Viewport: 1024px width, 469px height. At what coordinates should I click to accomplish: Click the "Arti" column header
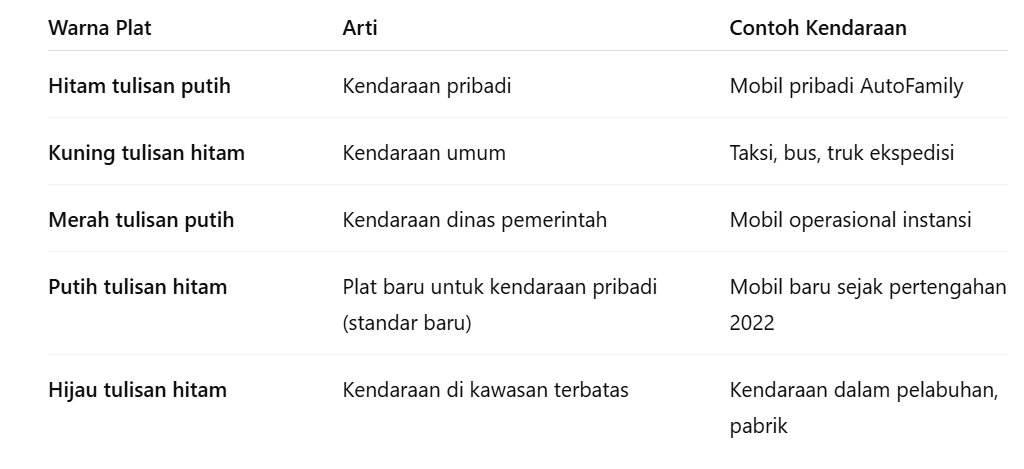coord(360,28)
